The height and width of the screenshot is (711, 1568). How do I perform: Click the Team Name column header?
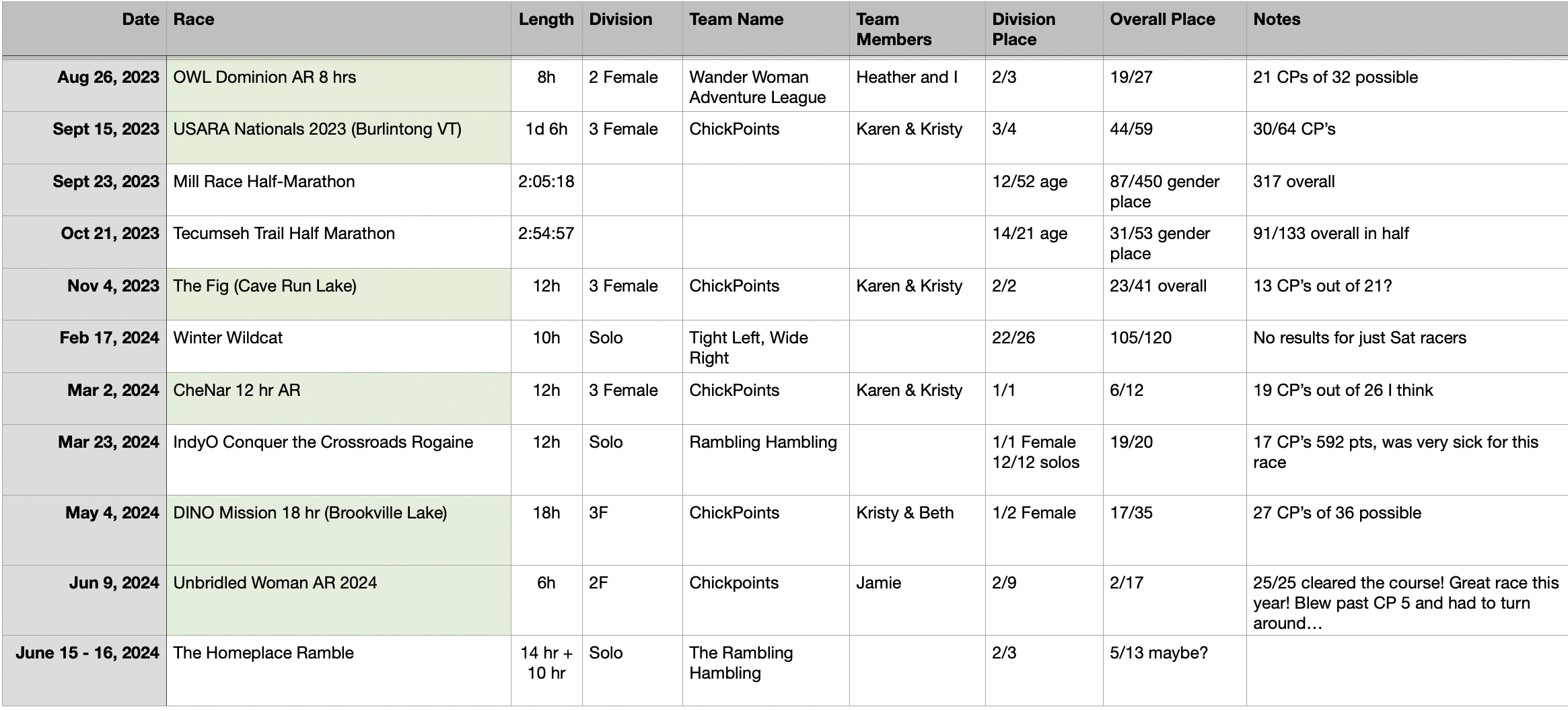click(x=736, y=20)
